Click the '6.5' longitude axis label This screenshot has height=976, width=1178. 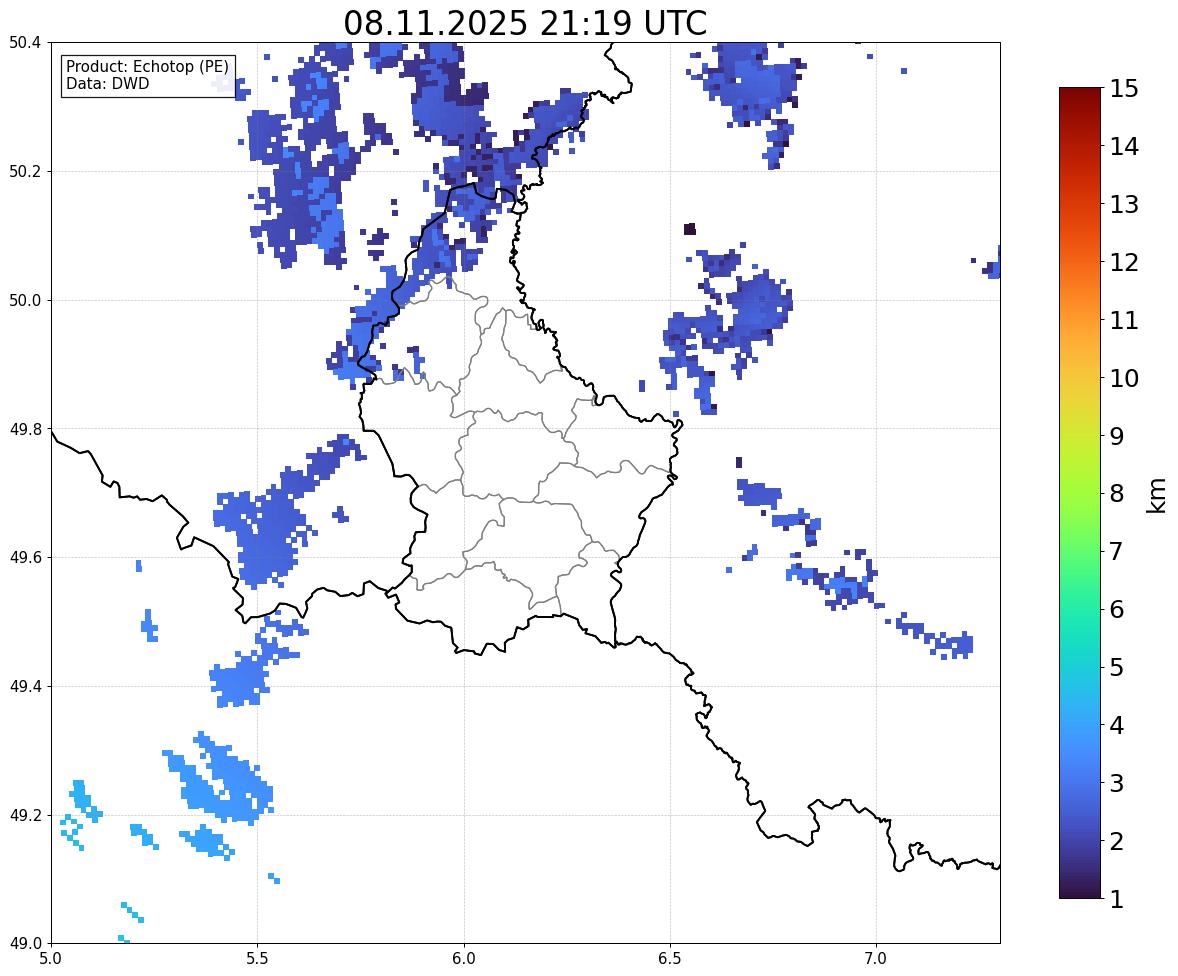point(670,959)
